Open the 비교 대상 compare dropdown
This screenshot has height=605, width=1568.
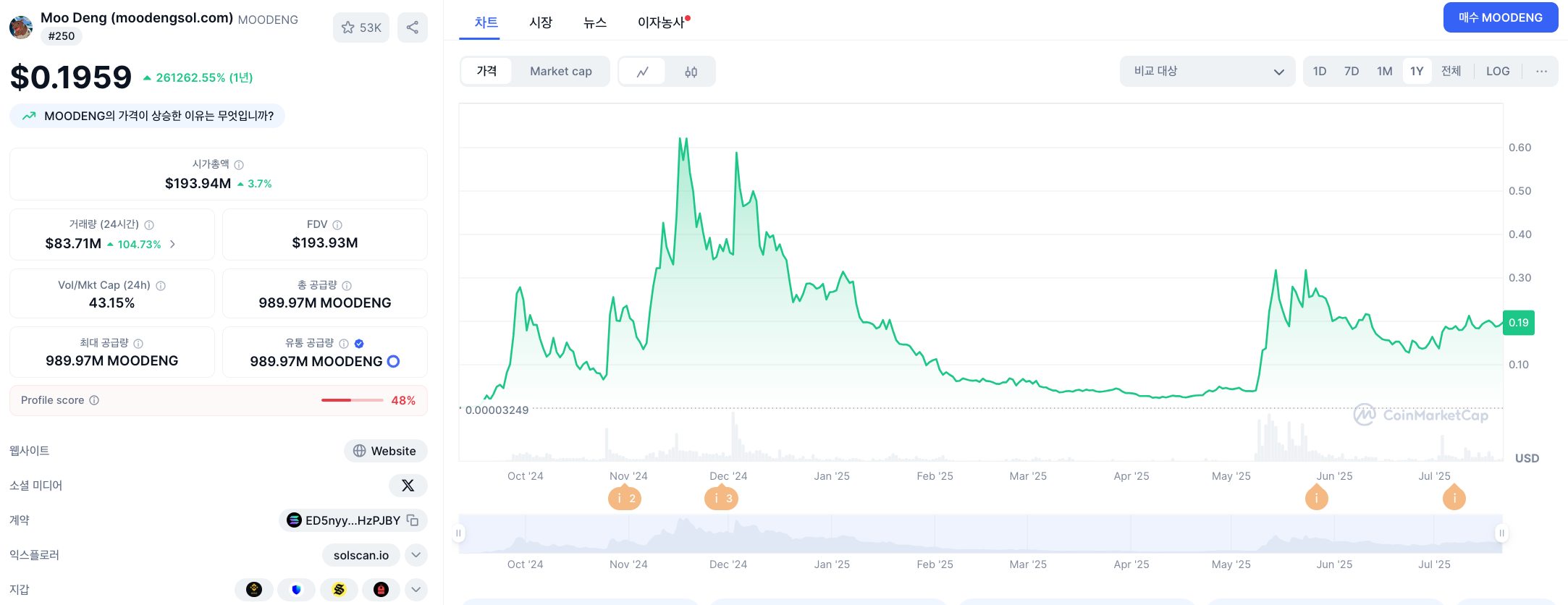pos(1207,71)
